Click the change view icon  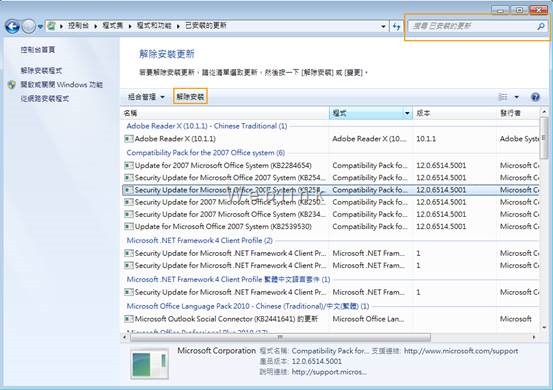point(503,97)
